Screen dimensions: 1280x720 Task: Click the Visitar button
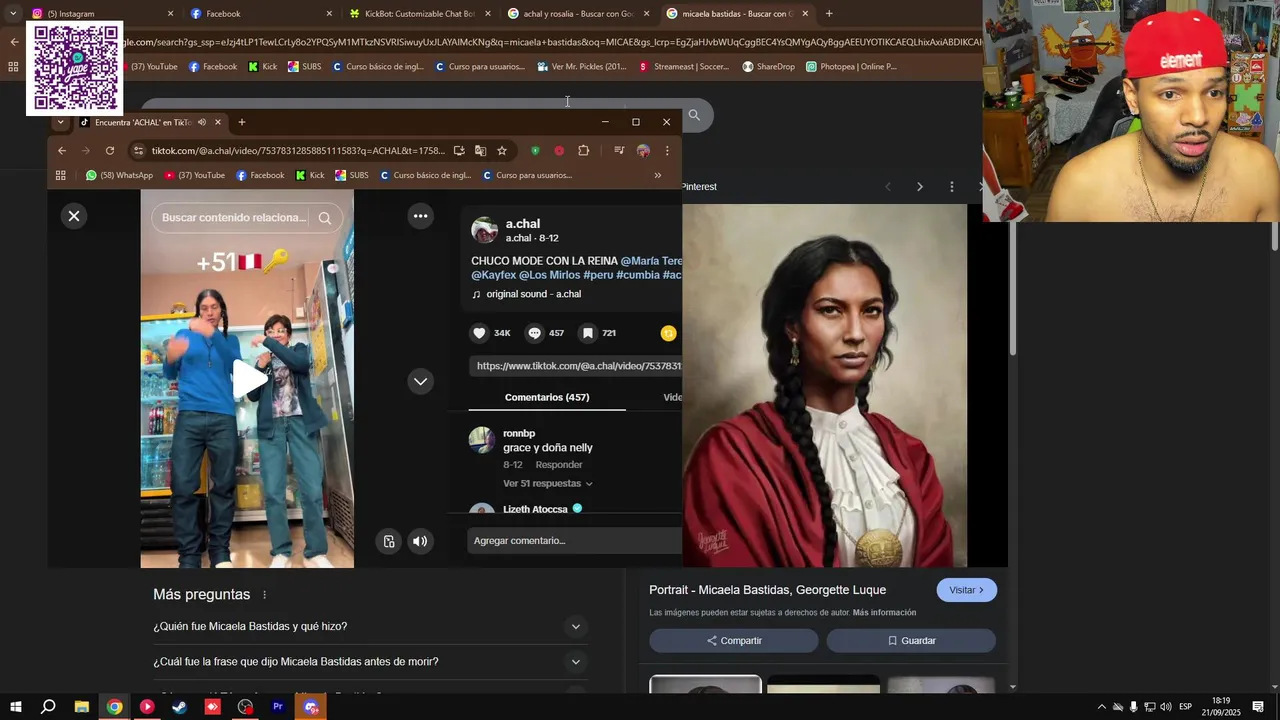967,590
